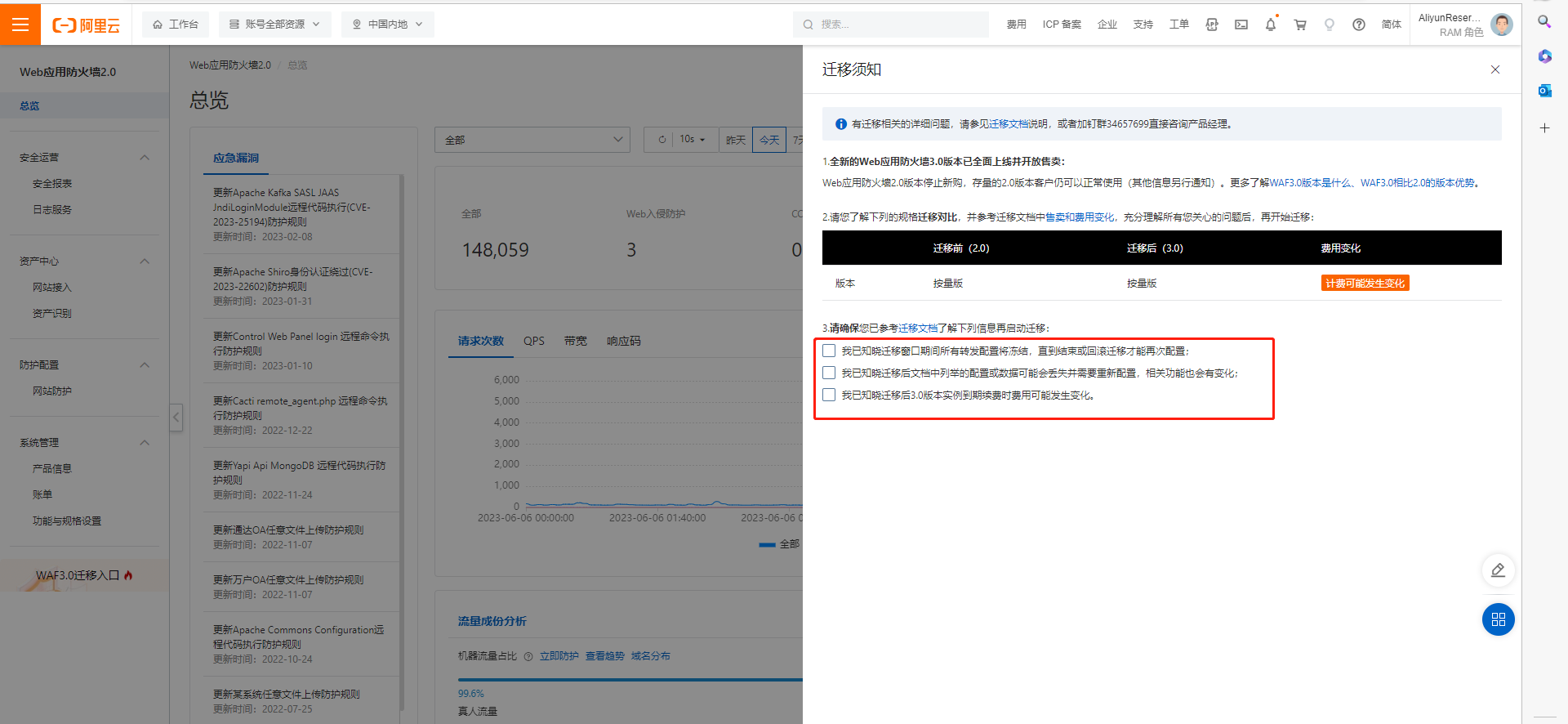Select the 请求次数 chart tab

[481, 342]
